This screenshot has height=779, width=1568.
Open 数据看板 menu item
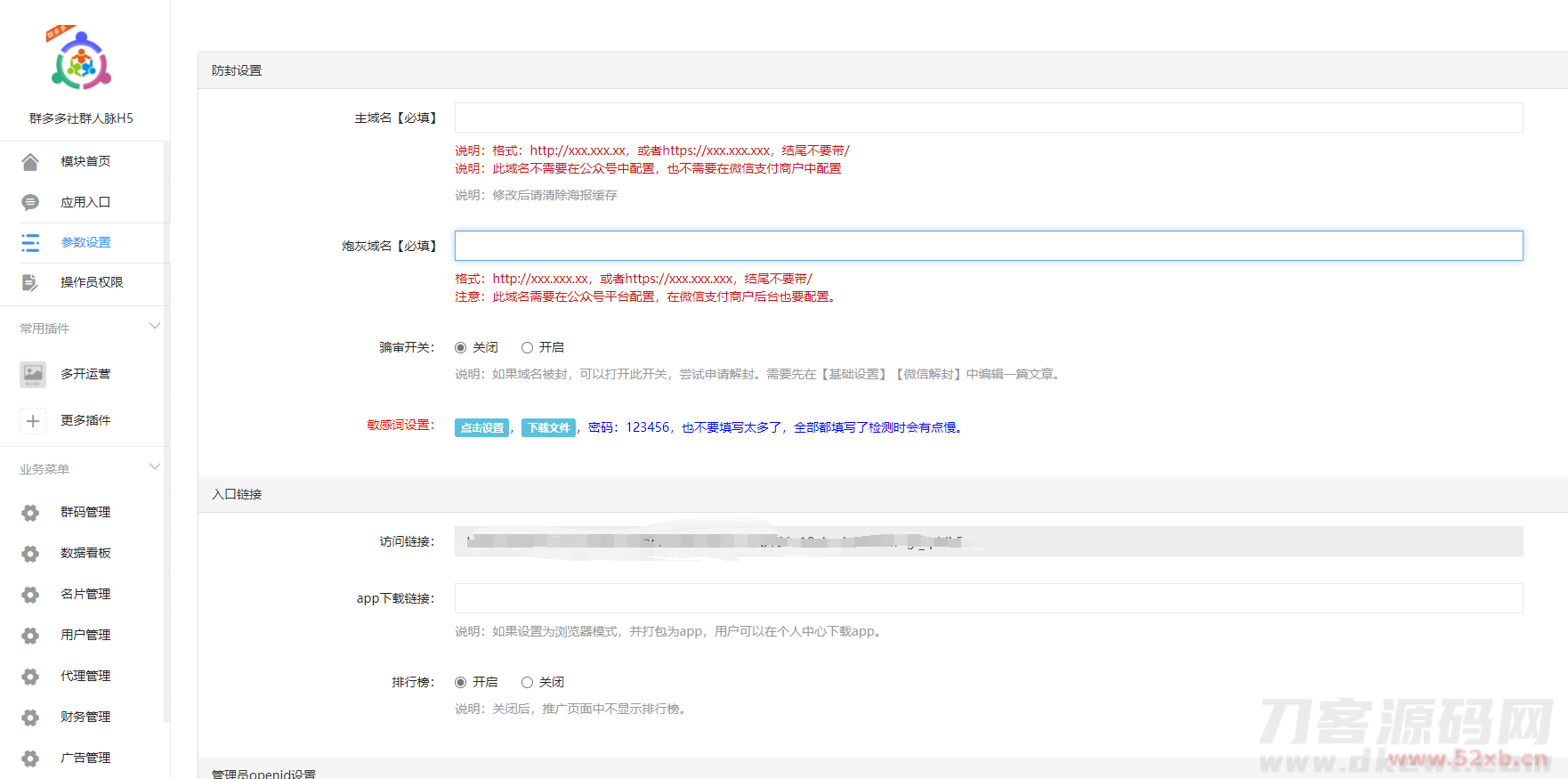click(x=85, y=553)
